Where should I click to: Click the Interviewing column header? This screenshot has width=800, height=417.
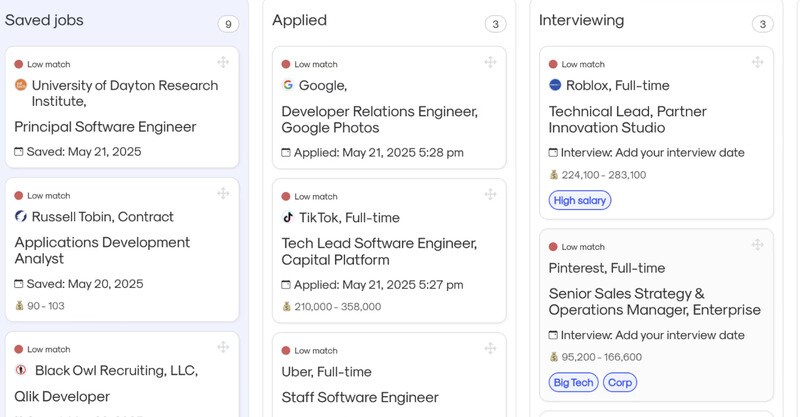581,20
